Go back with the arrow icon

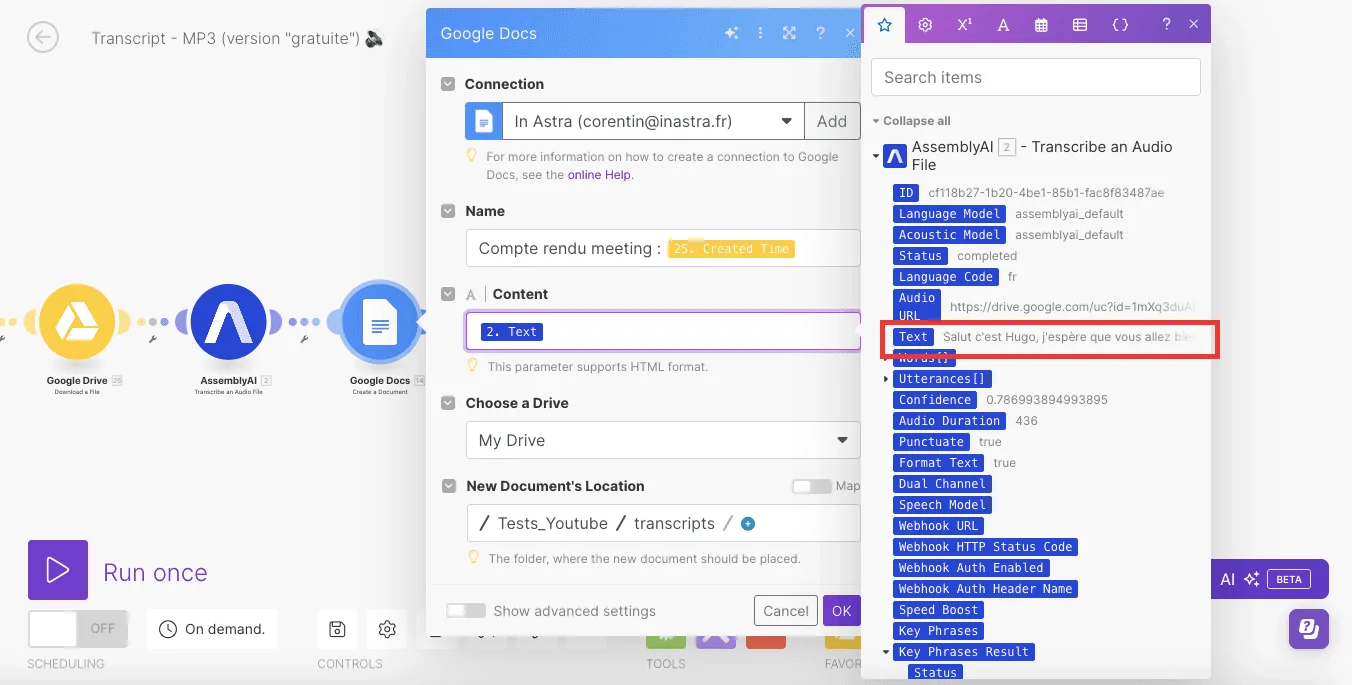43,38
